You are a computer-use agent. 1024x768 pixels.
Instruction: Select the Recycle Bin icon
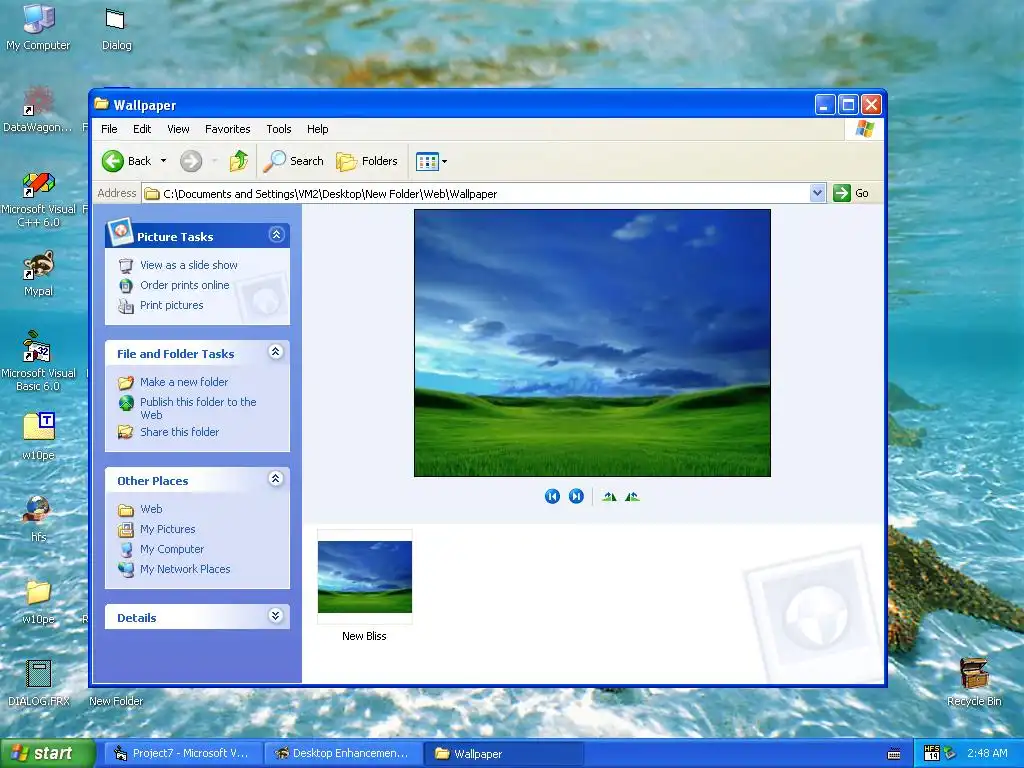[974, 682]
